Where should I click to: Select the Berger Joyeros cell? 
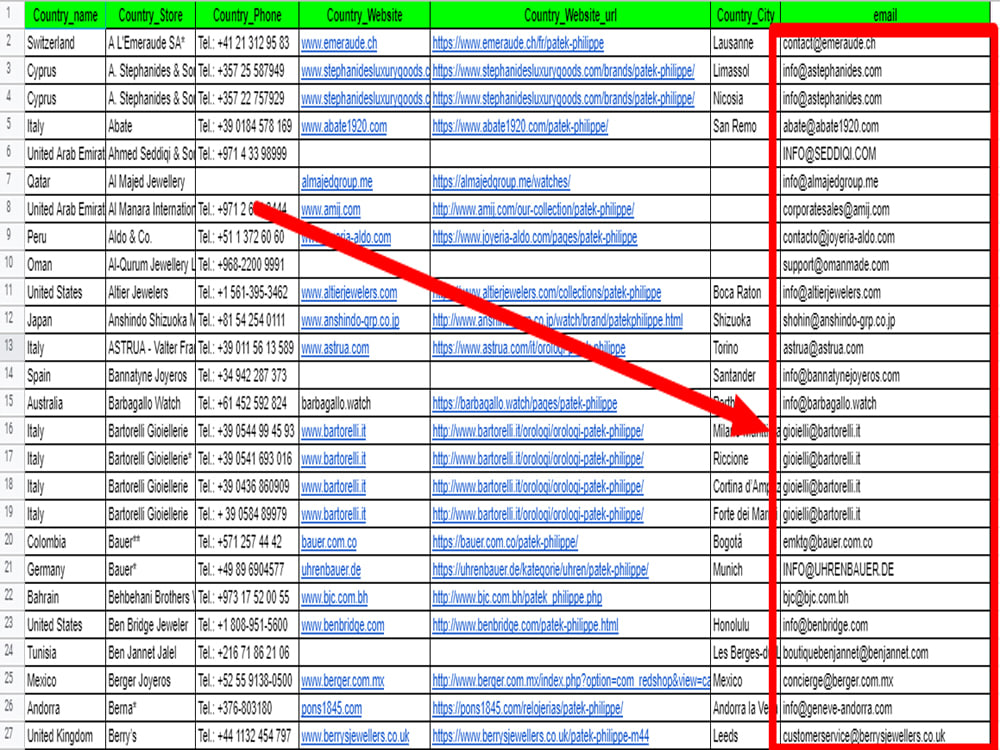coord(151,680)
